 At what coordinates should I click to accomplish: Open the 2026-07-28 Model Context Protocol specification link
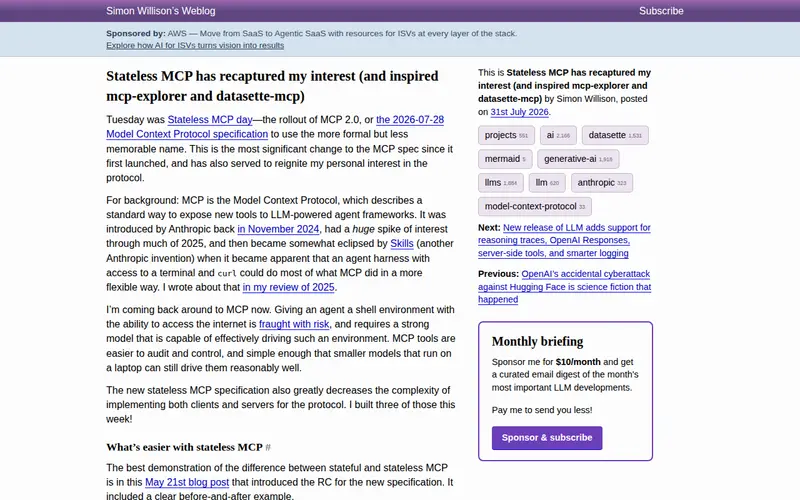pyautogui.click(x=275, y=127)
